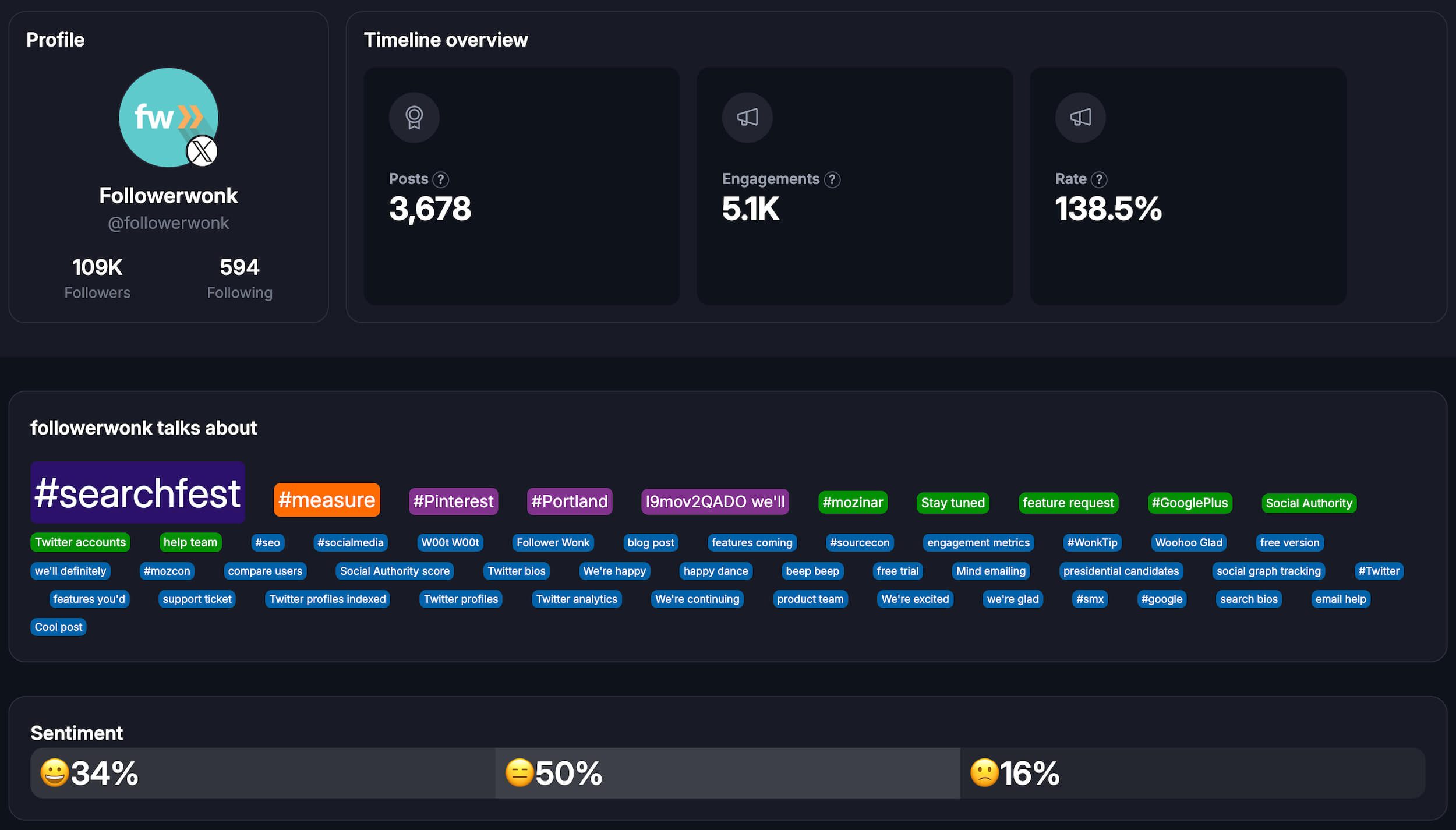Click the 594 Following count
The height and width of the screenshot is (830, 1456).
pos(239,267)
